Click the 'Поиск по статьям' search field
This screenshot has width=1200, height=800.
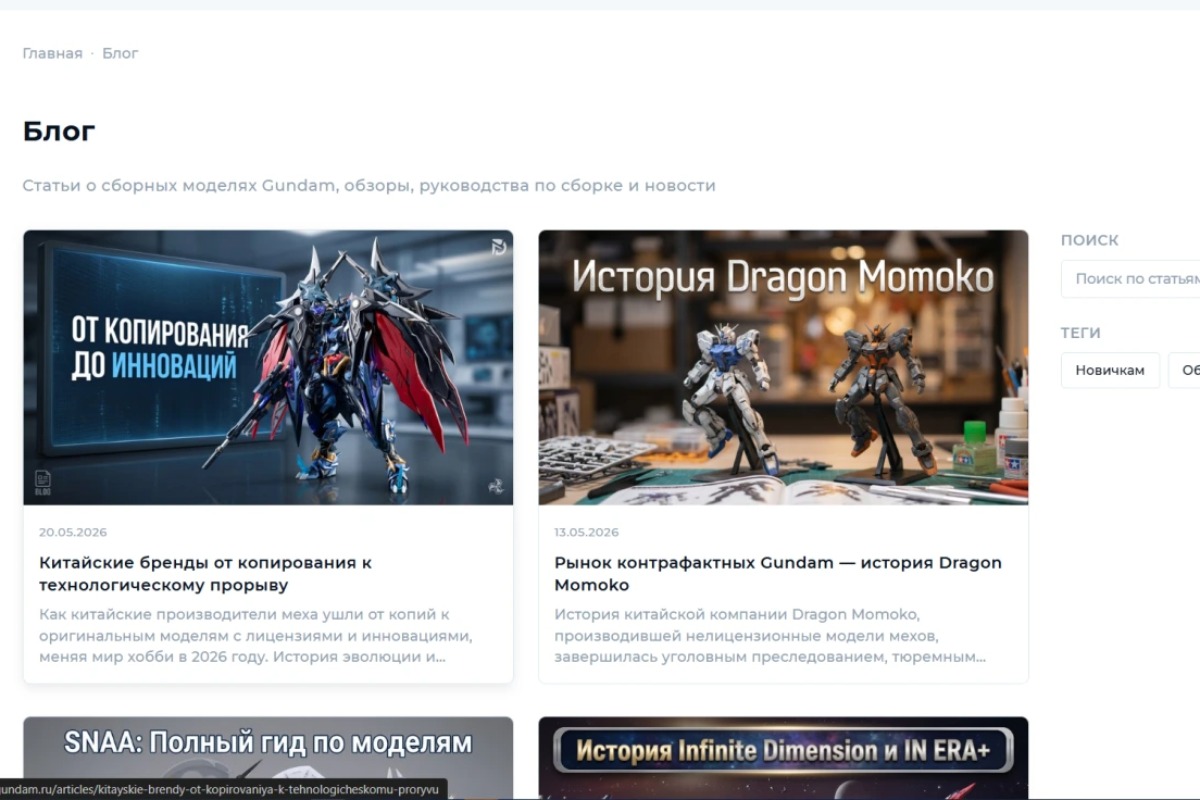coord(1131,279)
